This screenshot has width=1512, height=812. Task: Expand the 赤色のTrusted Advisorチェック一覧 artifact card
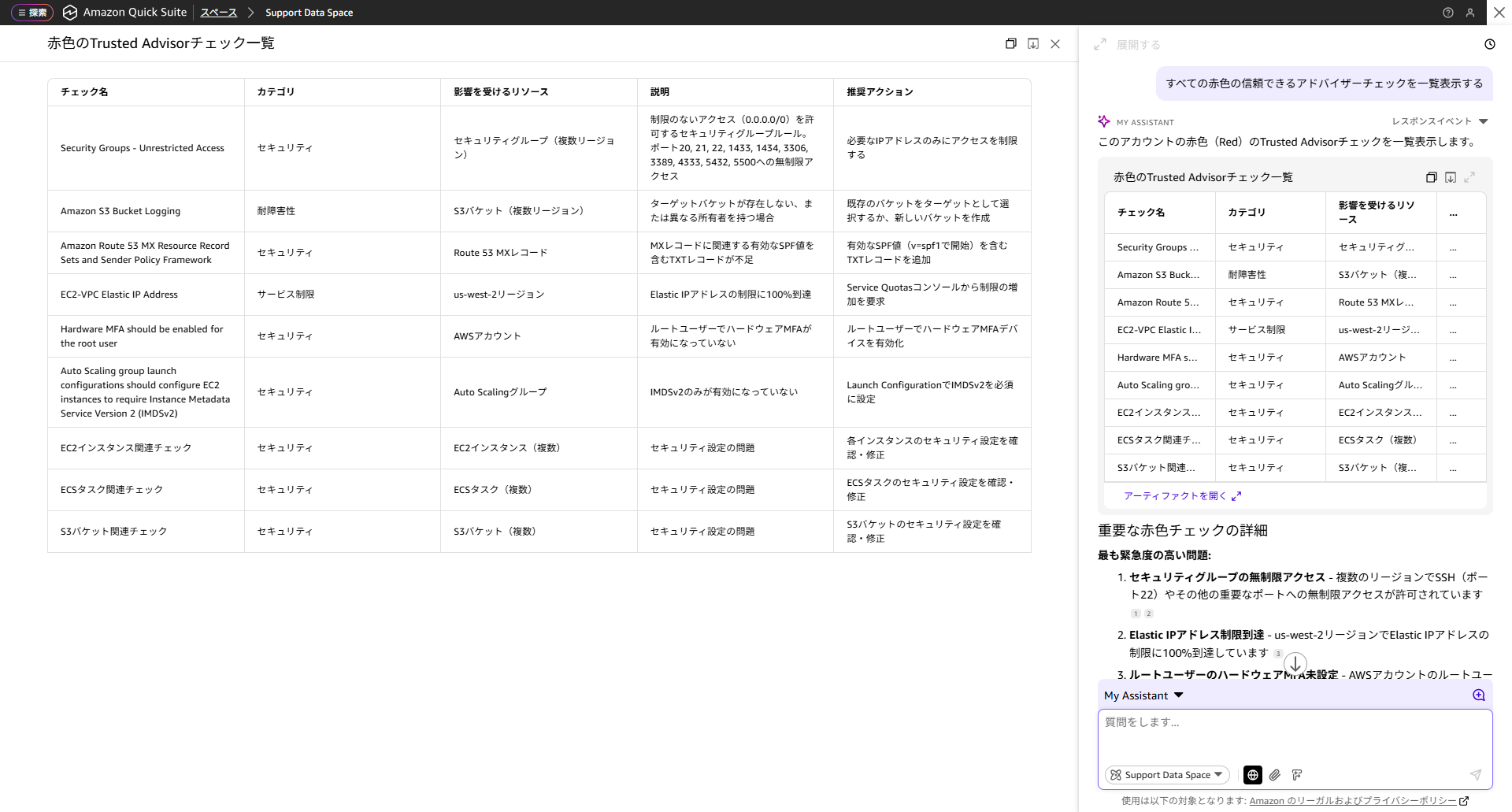pos(1470,177)
